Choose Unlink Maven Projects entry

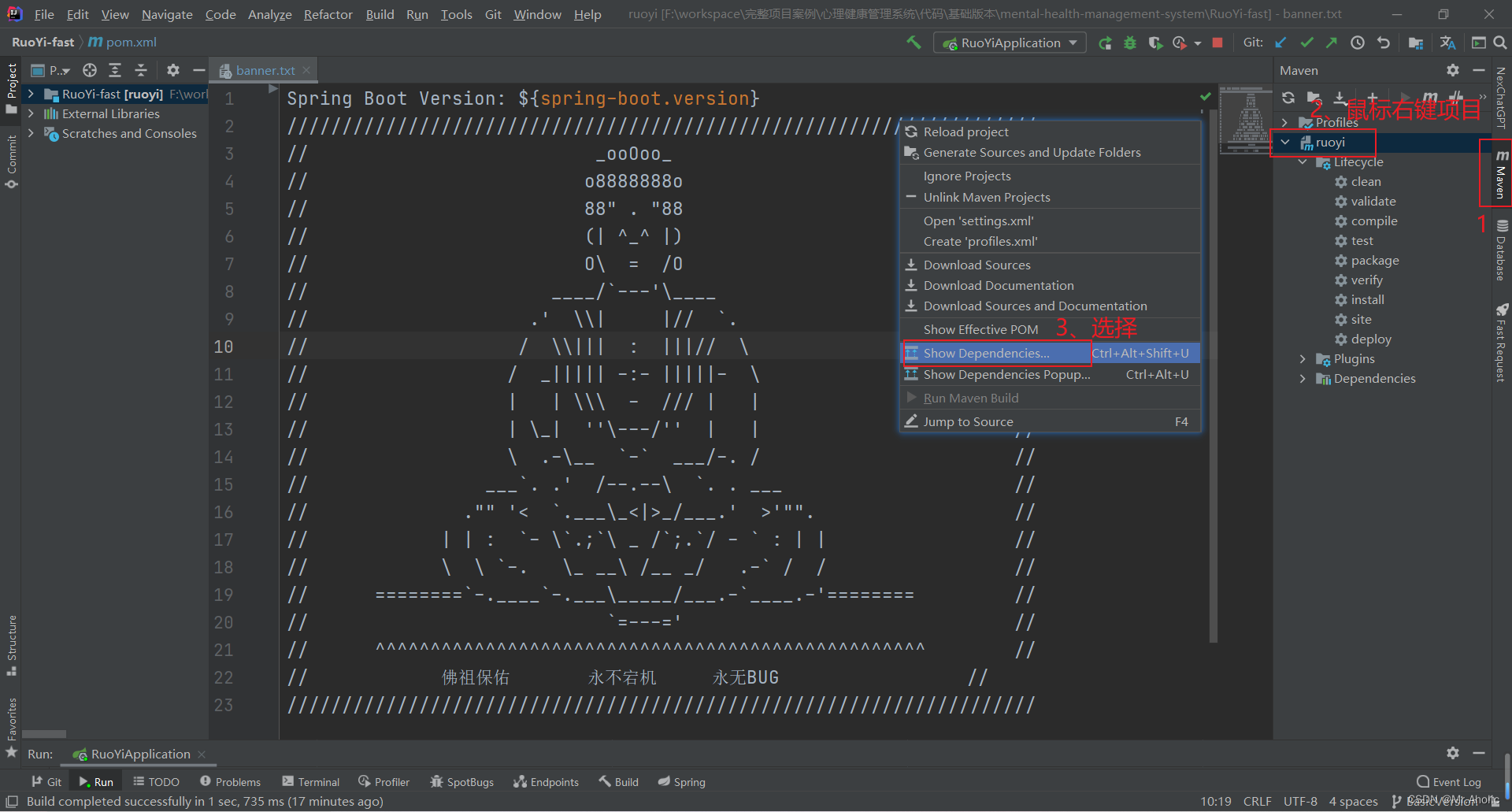(1051, 197)
